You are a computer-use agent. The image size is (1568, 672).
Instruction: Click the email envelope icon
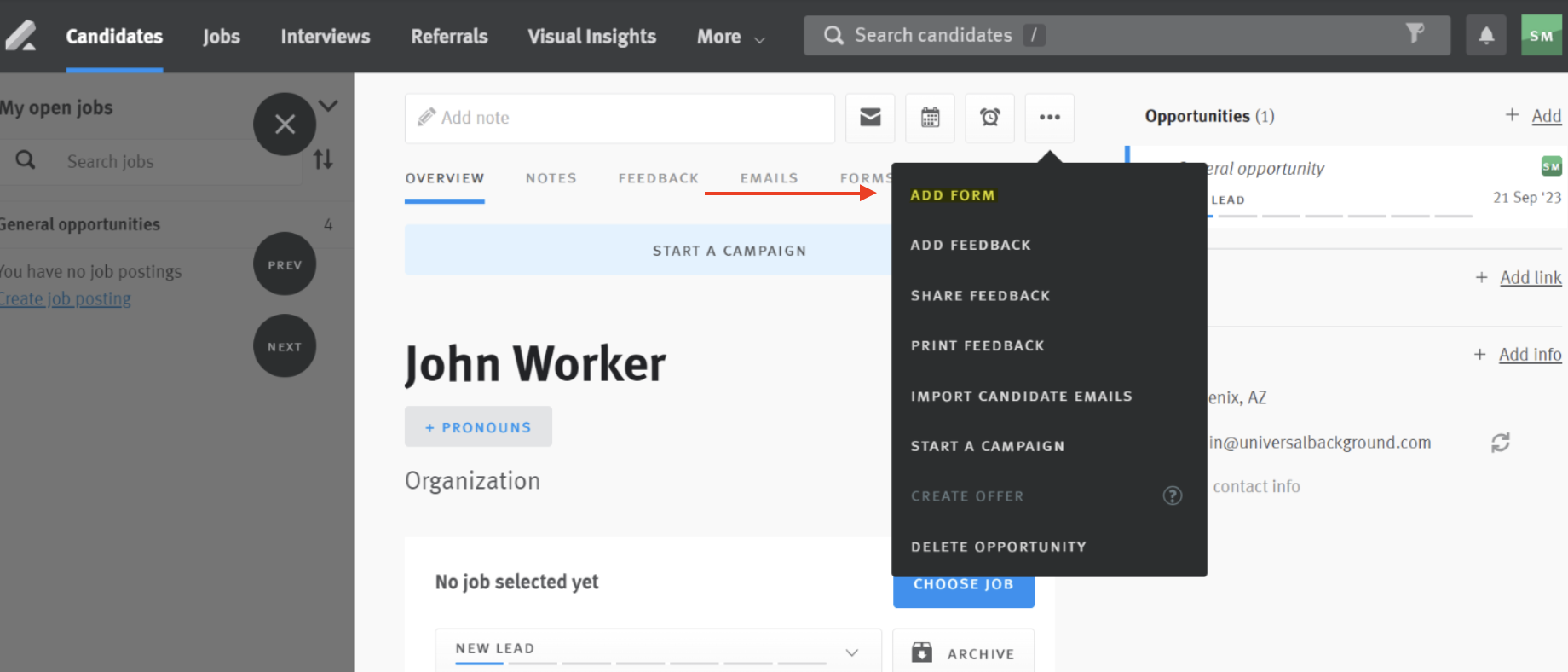(x=870, y=118)
